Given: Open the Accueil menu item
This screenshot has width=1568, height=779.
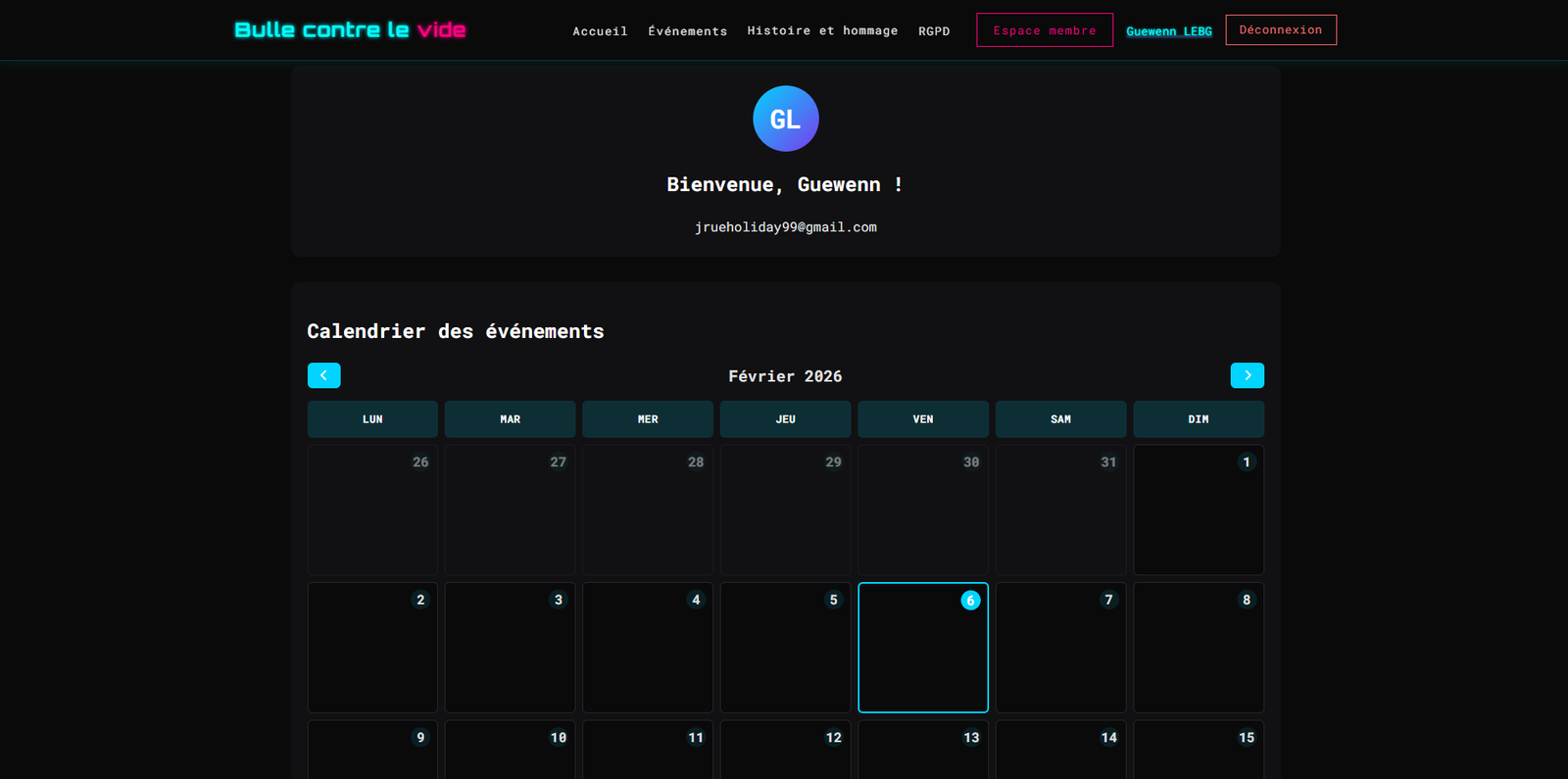Looking at the screenshot, I should pos(600,31).
